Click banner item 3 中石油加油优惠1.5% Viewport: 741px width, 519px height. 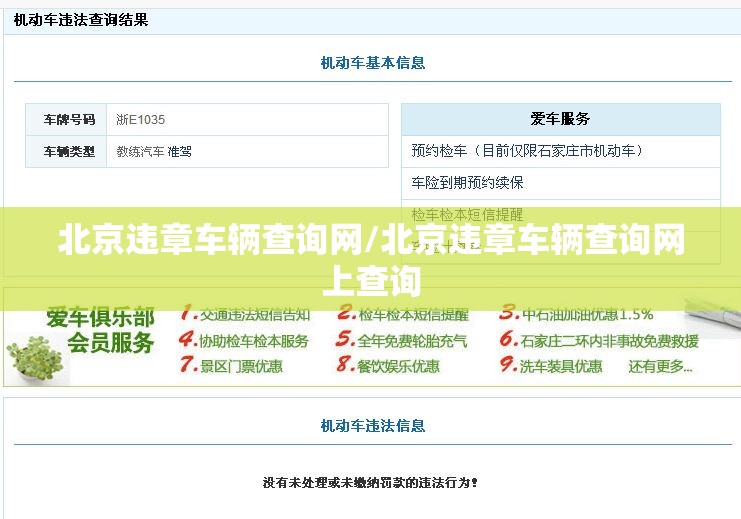(576, 314)
